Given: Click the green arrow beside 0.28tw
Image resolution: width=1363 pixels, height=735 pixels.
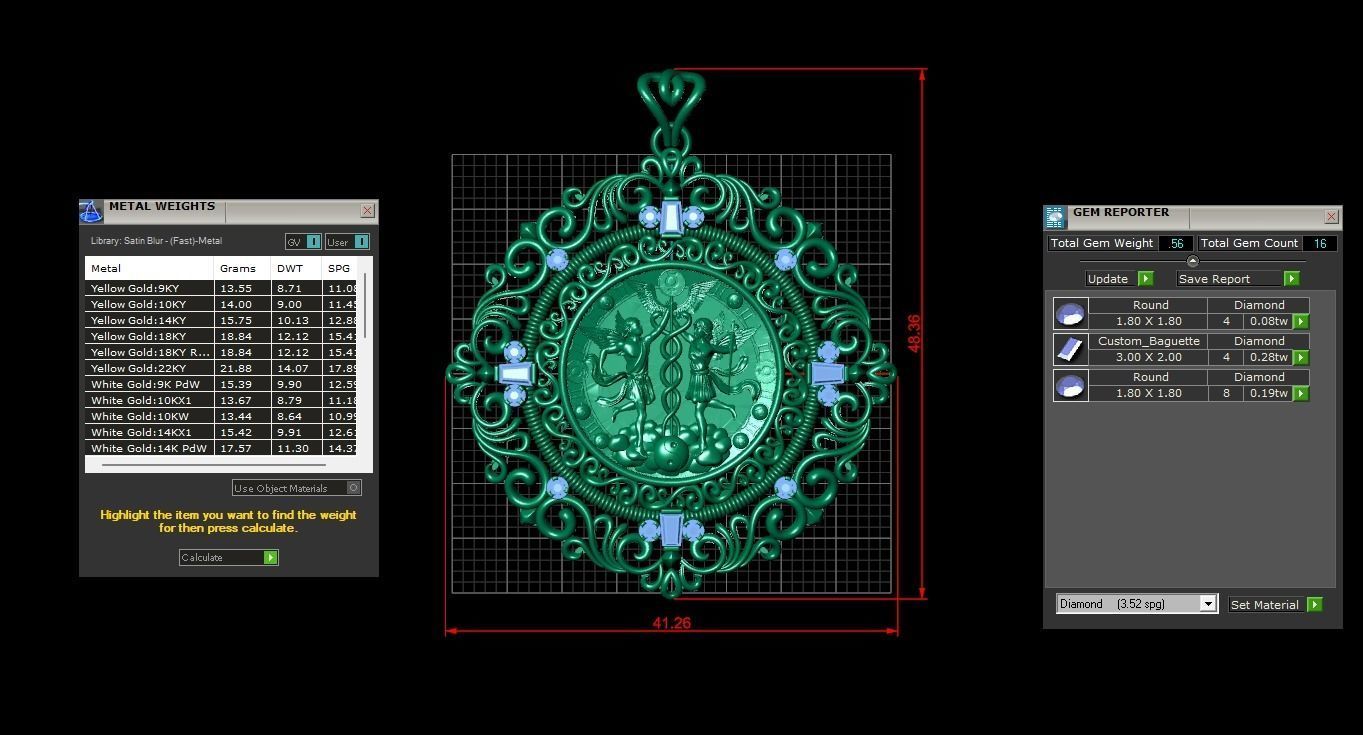Looking at the screenshot, I should coord(1301,358).
